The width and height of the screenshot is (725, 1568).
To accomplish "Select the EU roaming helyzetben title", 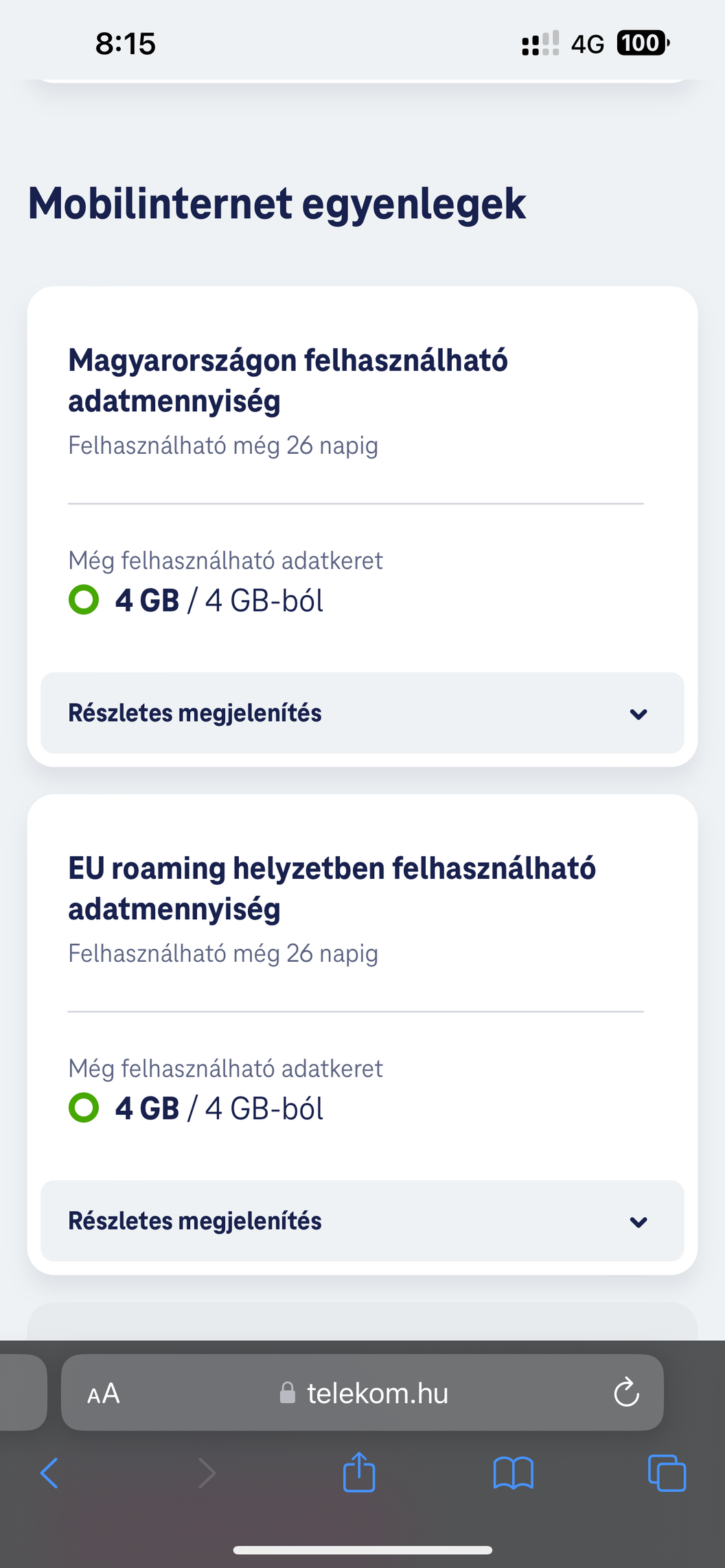I will coord(332,888).
